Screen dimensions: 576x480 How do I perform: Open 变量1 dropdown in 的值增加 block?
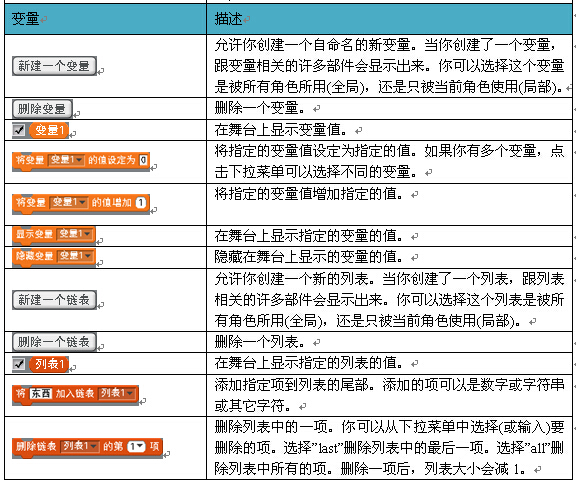point(68,202)
